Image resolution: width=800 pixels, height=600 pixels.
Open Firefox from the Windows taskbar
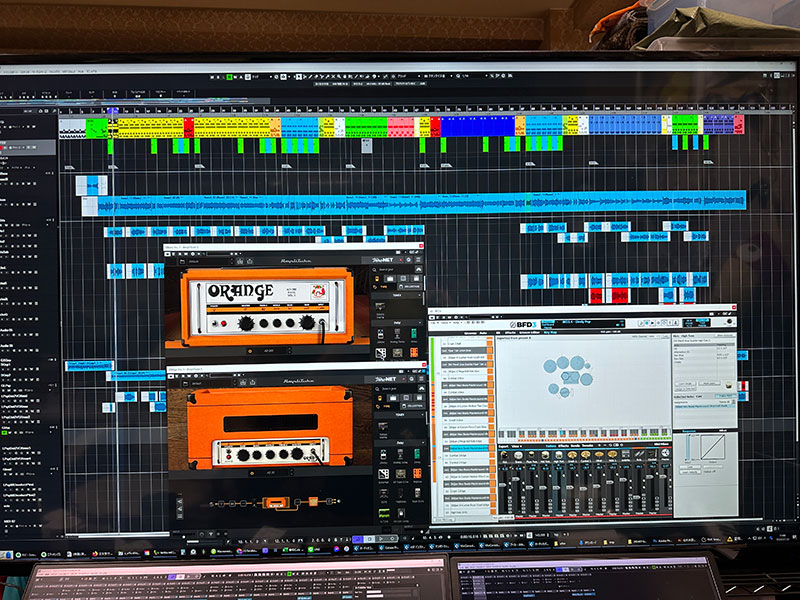(x=95, y=554)
